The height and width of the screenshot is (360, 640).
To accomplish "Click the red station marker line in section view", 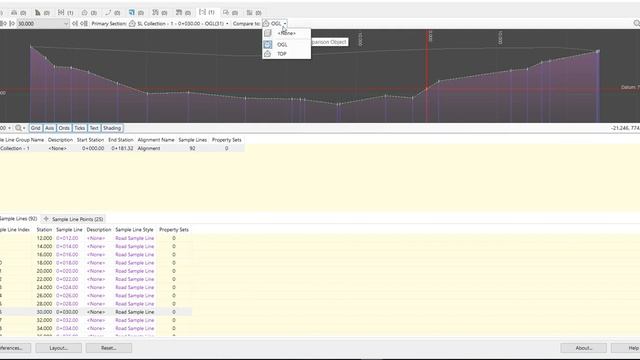I will (x=427, y=76).
